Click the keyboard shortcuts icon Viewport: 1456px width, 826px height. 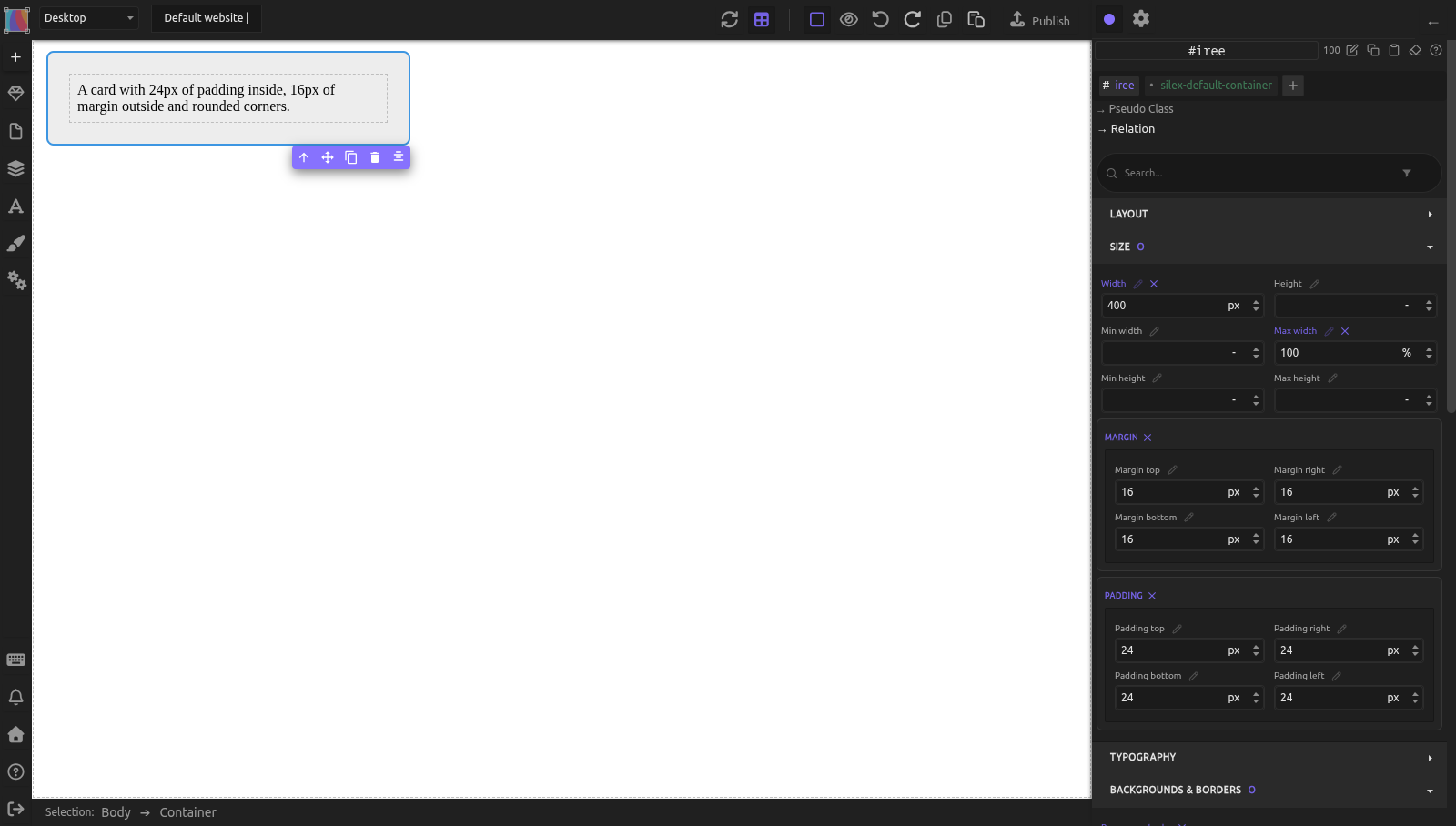pos(15,660)
